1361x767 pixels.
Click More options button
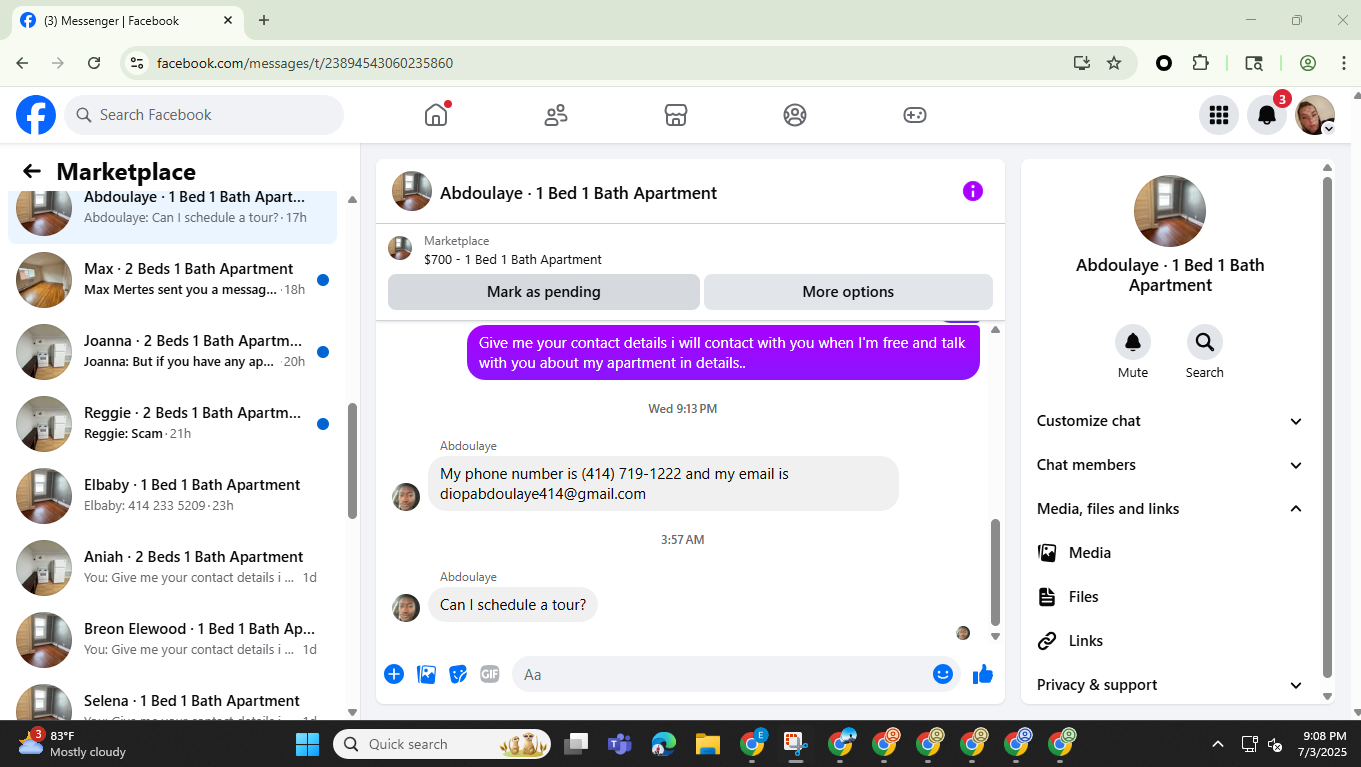pos(848,292)
